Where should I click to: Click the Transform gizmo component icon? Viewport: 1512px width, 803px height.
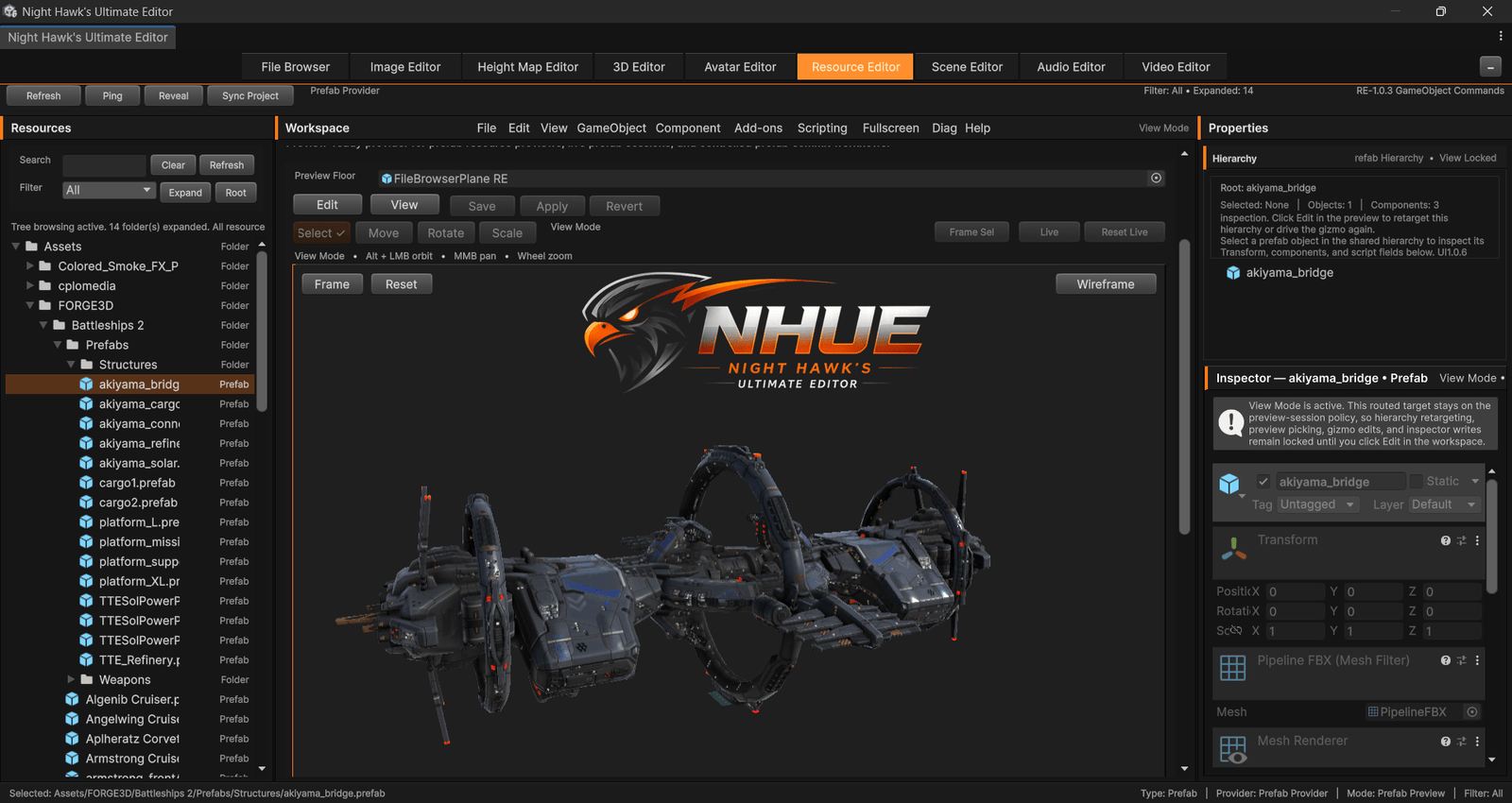point(1233,547)
